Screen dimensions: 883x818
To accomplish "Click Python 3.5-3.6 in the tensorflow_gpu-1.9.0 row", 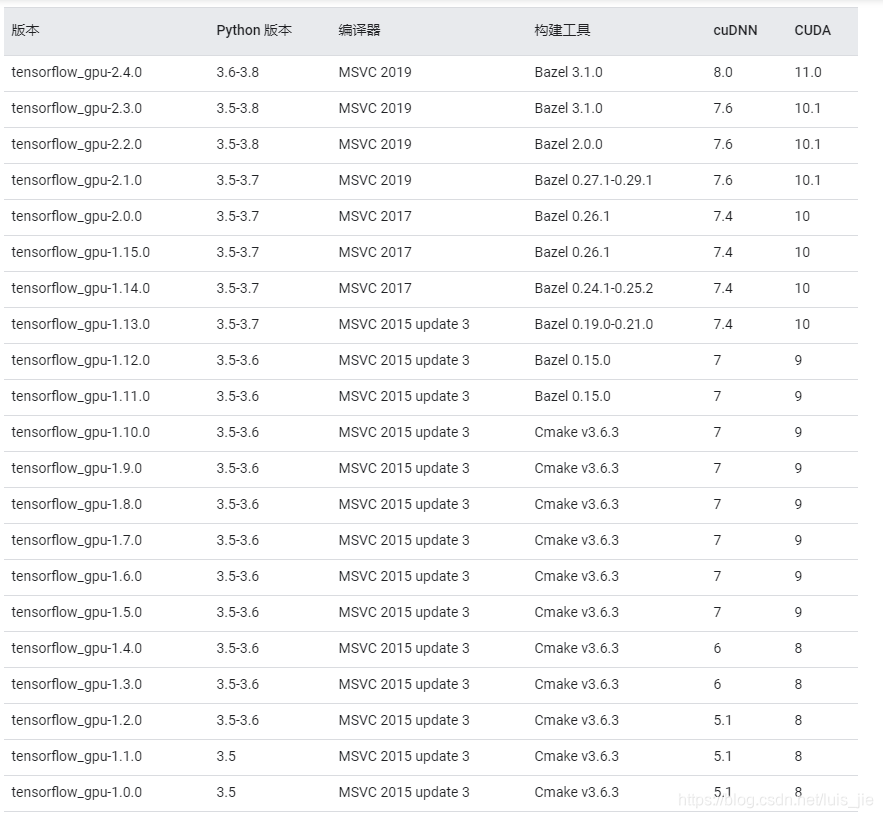I will [238, 468].
